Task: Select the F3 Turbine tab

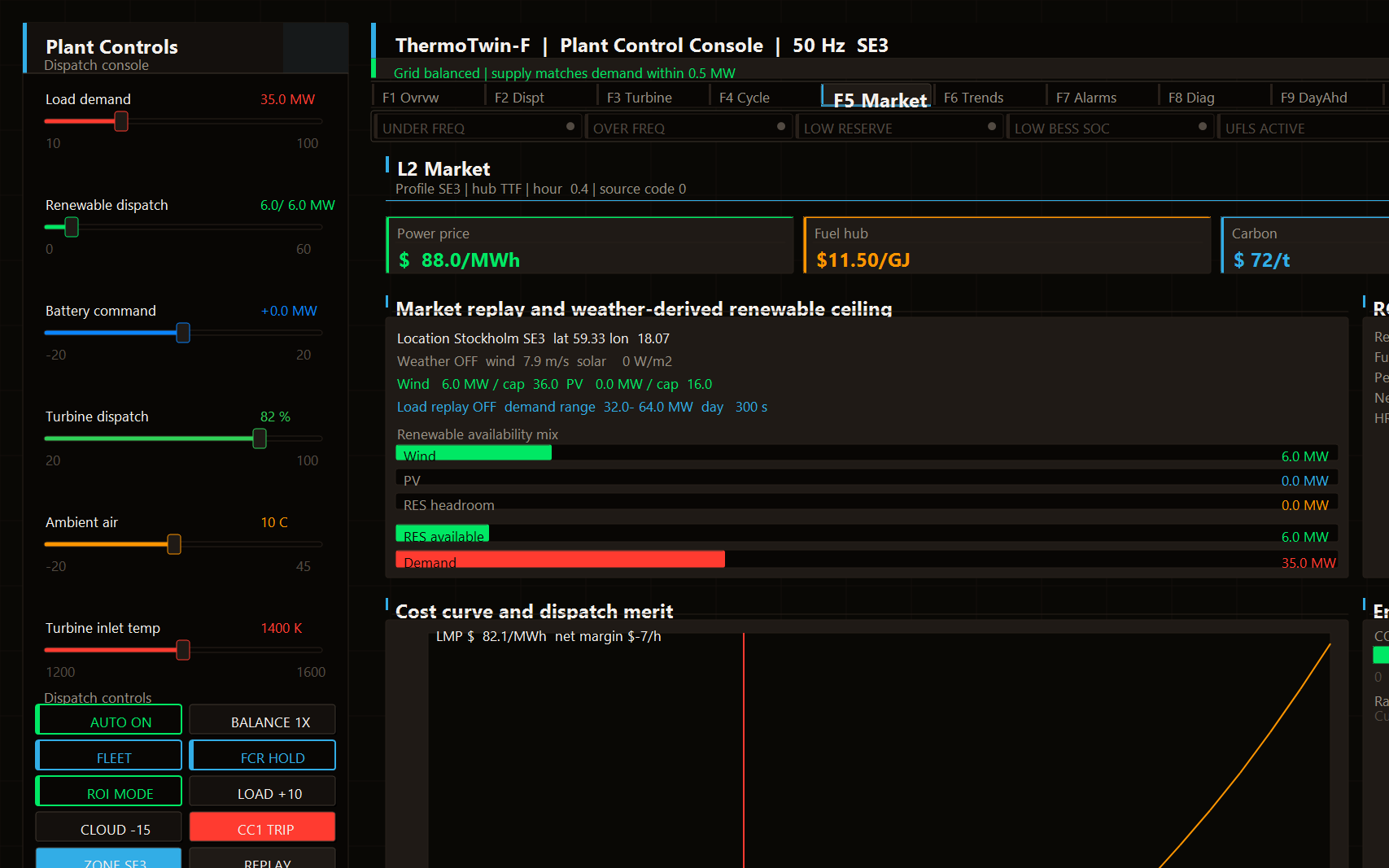Action: click(x=652, y=97)
